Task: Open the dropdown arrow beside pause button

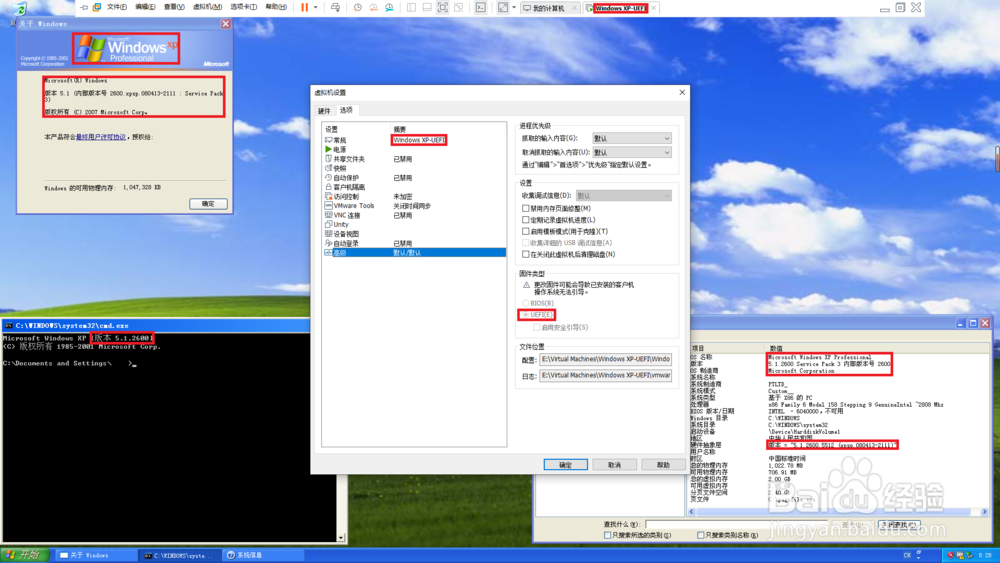Action: (316, 8)
